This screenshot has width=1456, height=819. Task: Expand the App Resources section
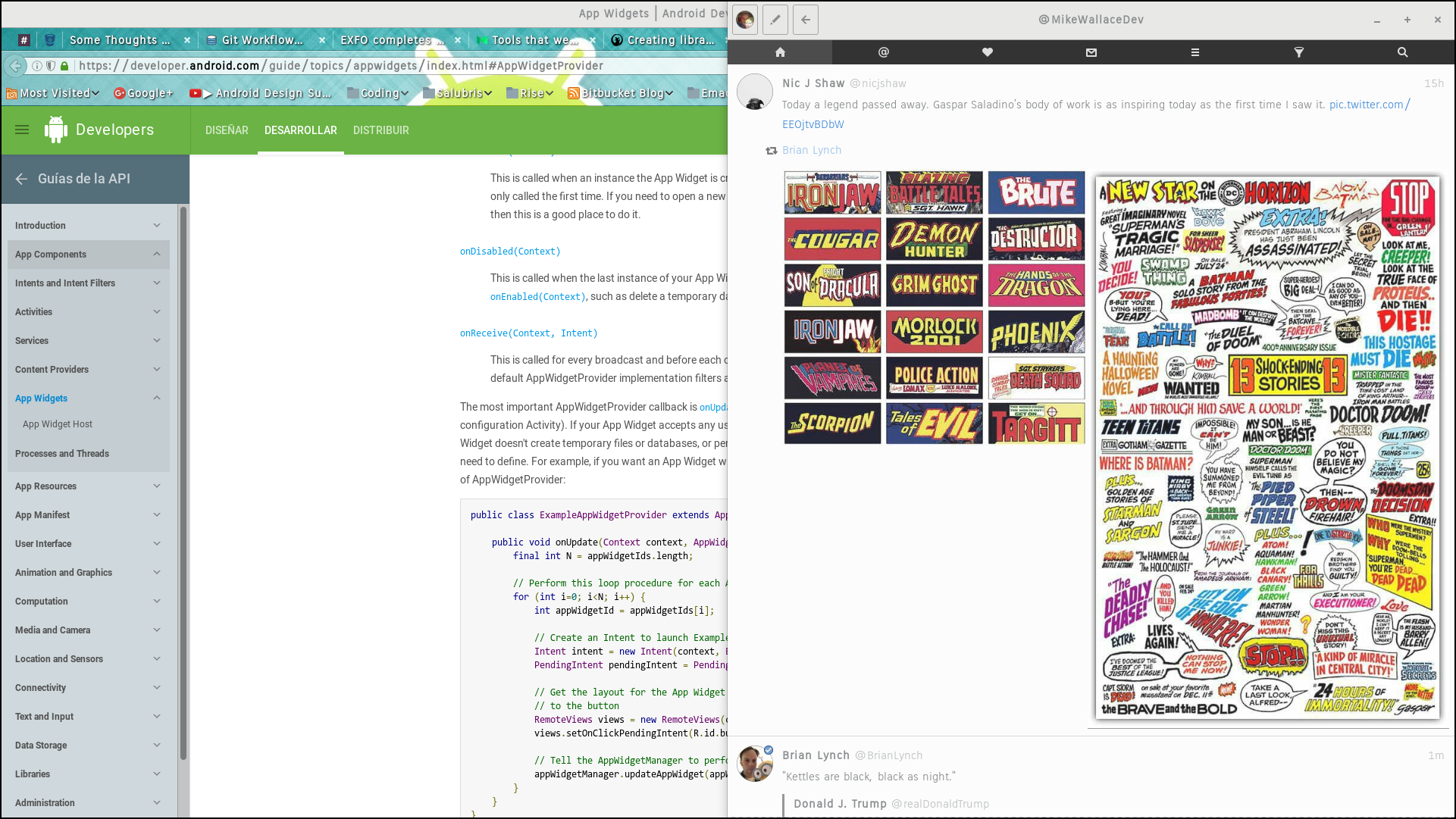click(157, 486)
